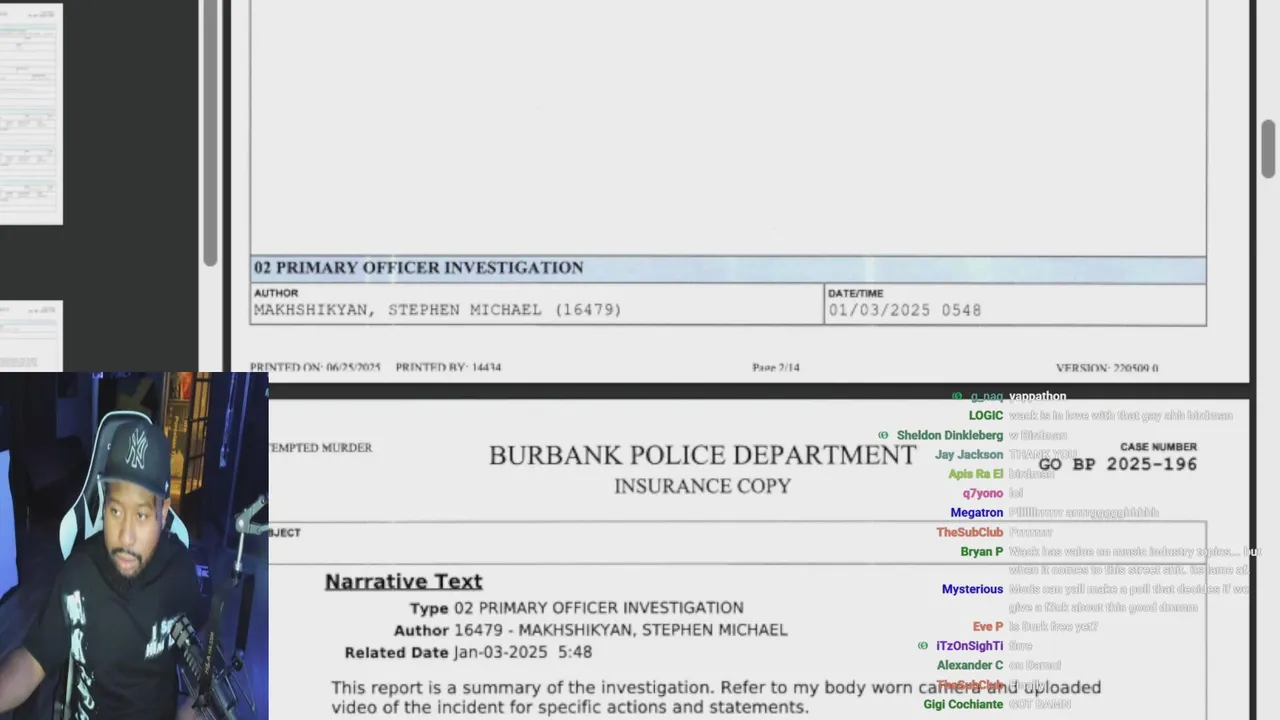1280x720 pixels.
Task: Click the "AUTHOR" field label
Action: point(276,293)
